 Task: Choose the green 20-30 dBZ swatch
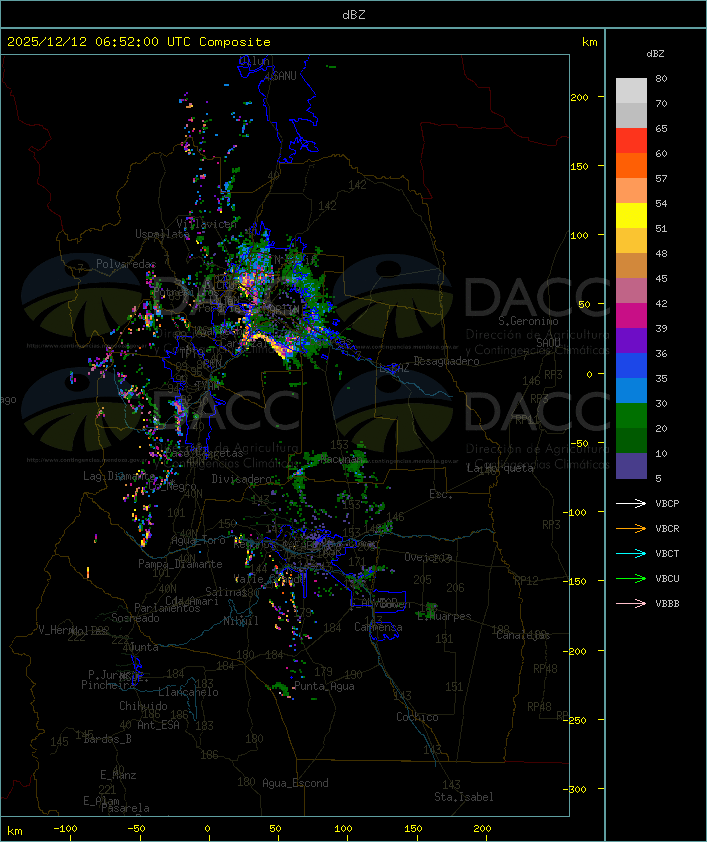(x=631, y=415)
